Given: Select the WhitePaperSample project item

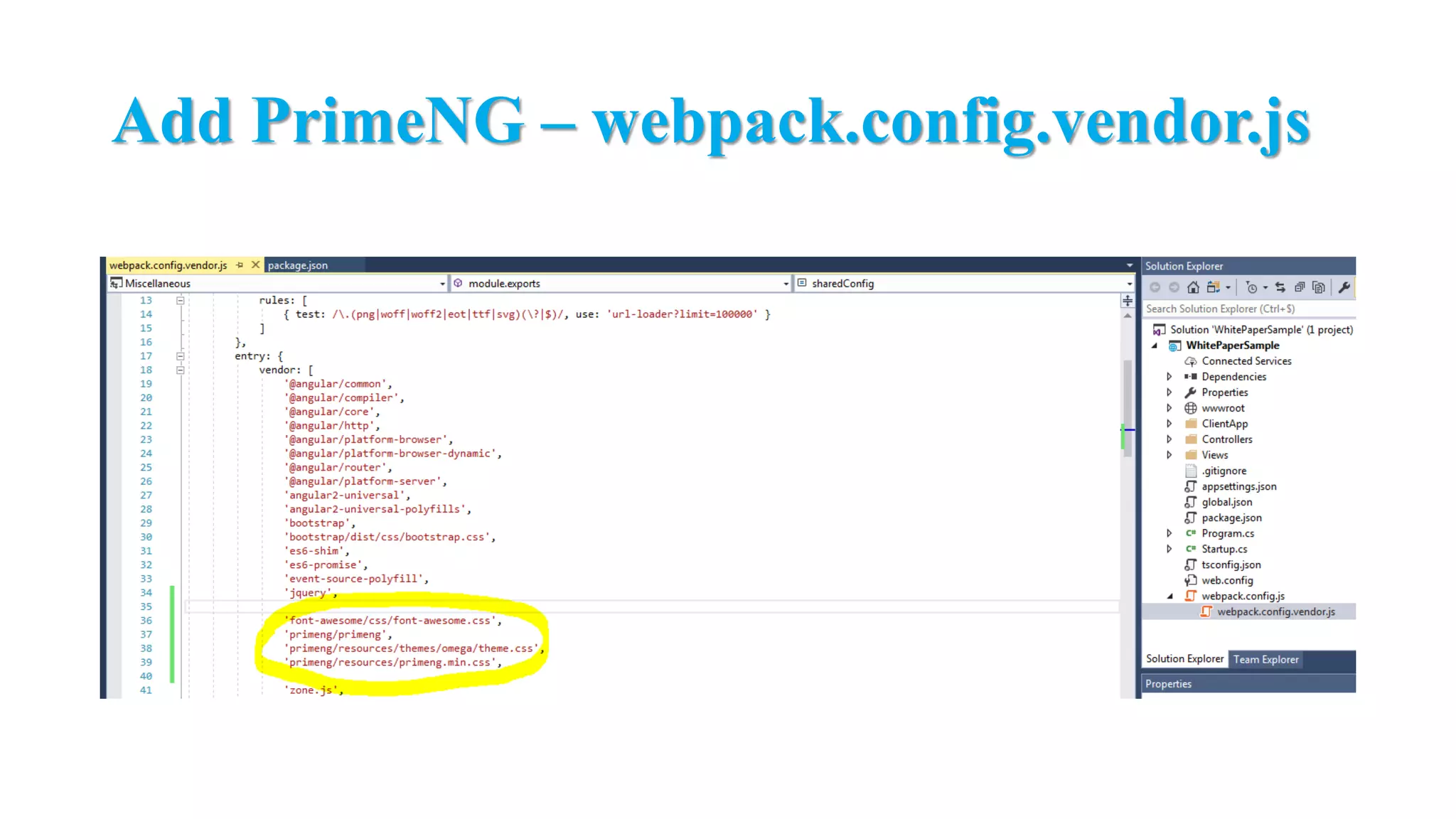Looking at the screenshot, I should point(1232,346).
